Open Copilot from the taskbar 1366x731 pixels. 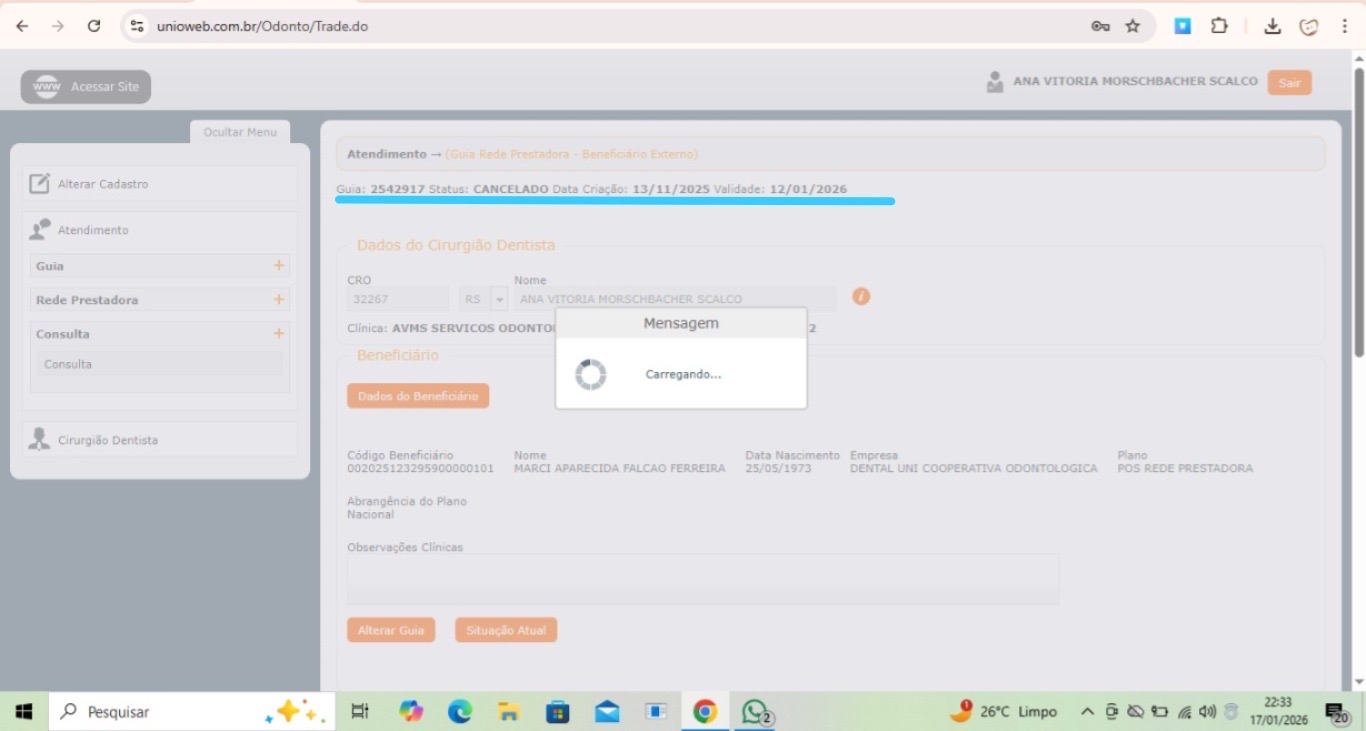pos(411,712)
